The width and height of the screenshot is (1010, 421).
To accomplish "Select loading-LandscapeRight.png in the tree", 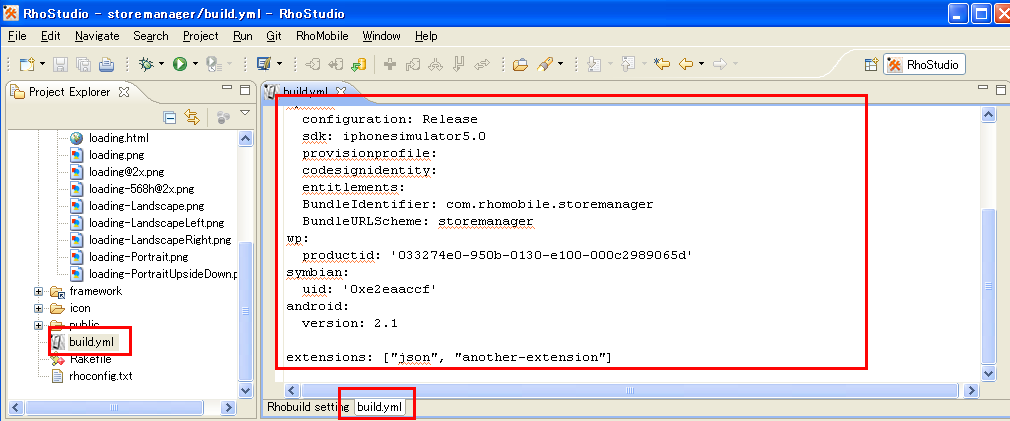I will click(x=160, y=240).
